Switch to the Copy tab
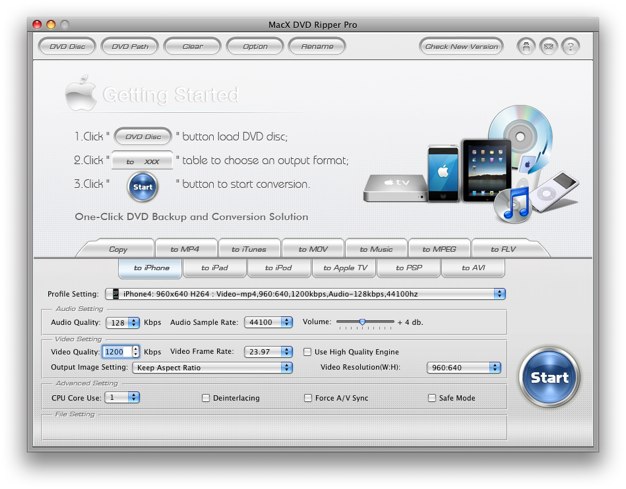626x489 pixels. [x=118, y=249]
